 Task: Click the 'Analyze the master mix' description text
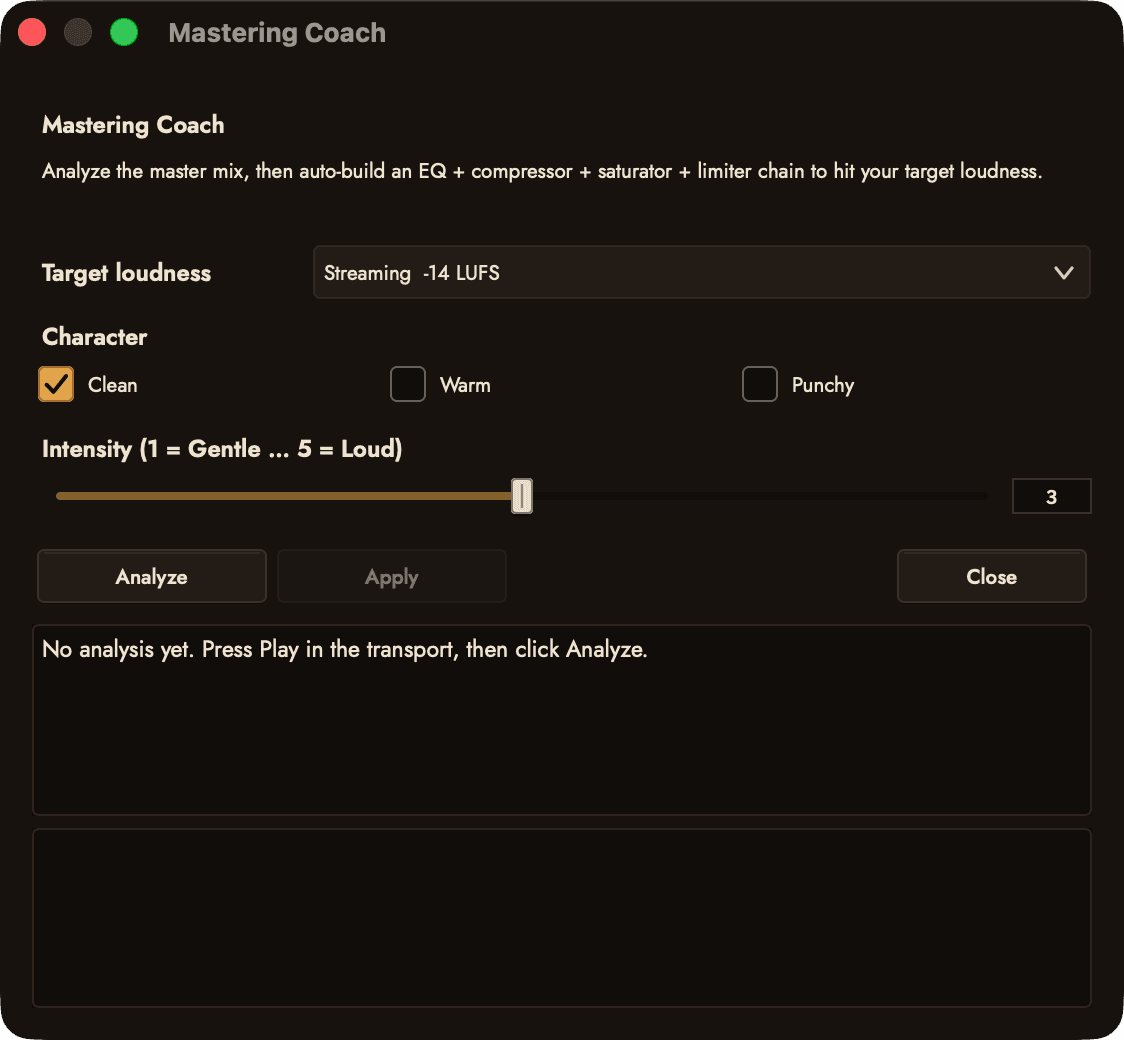point(542,171)
